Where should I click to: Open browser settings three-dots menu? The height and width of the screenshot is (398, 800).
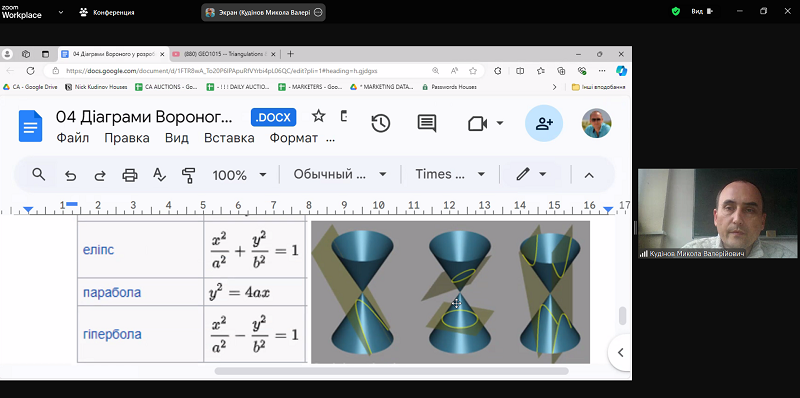coord(602,70)
